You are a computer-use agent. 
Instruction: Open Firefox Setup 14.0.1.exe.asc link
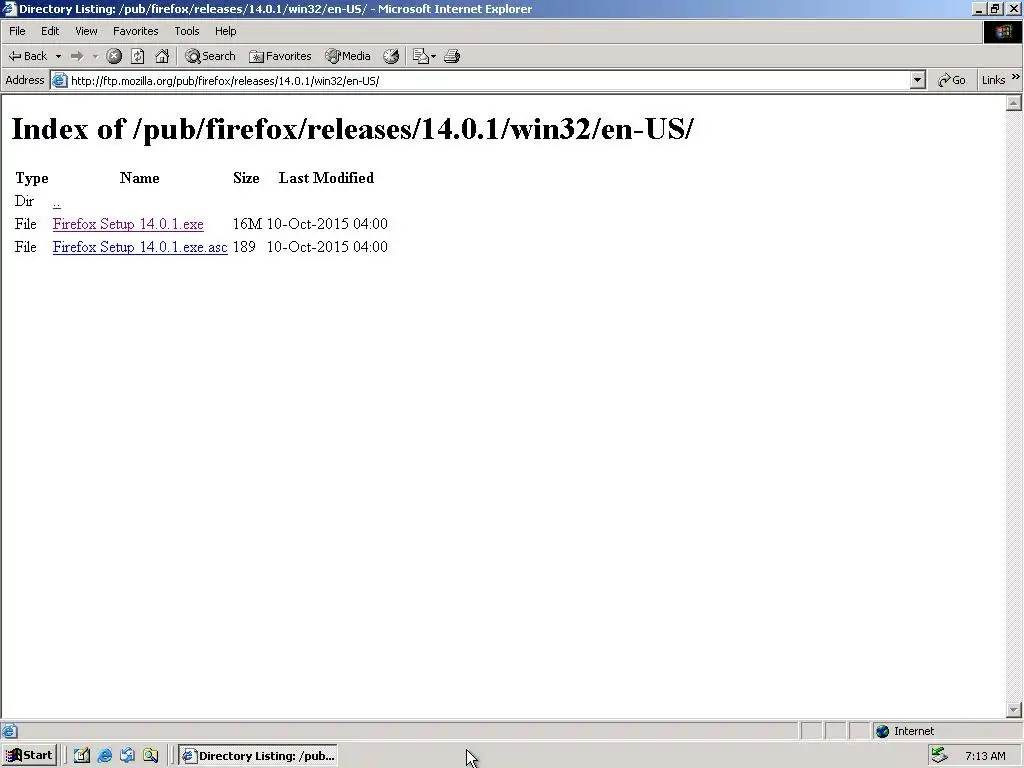pos(140,247)
